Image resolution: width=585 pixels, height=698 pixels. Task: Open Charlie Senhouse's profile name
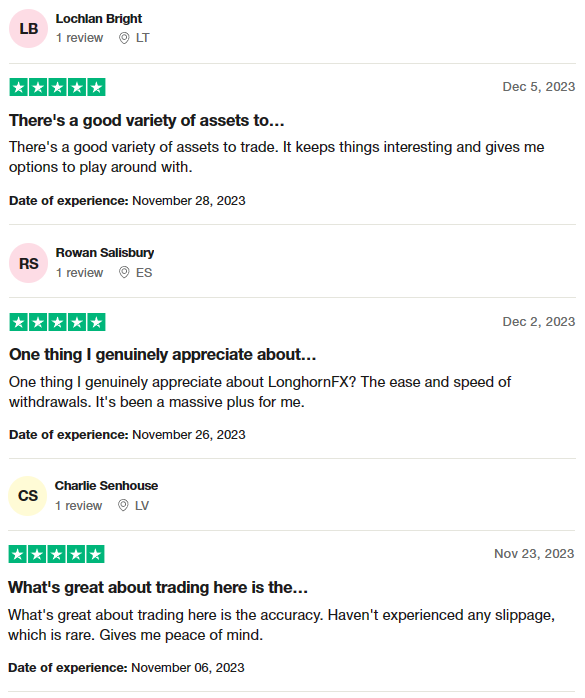click(x=106, y=486)
